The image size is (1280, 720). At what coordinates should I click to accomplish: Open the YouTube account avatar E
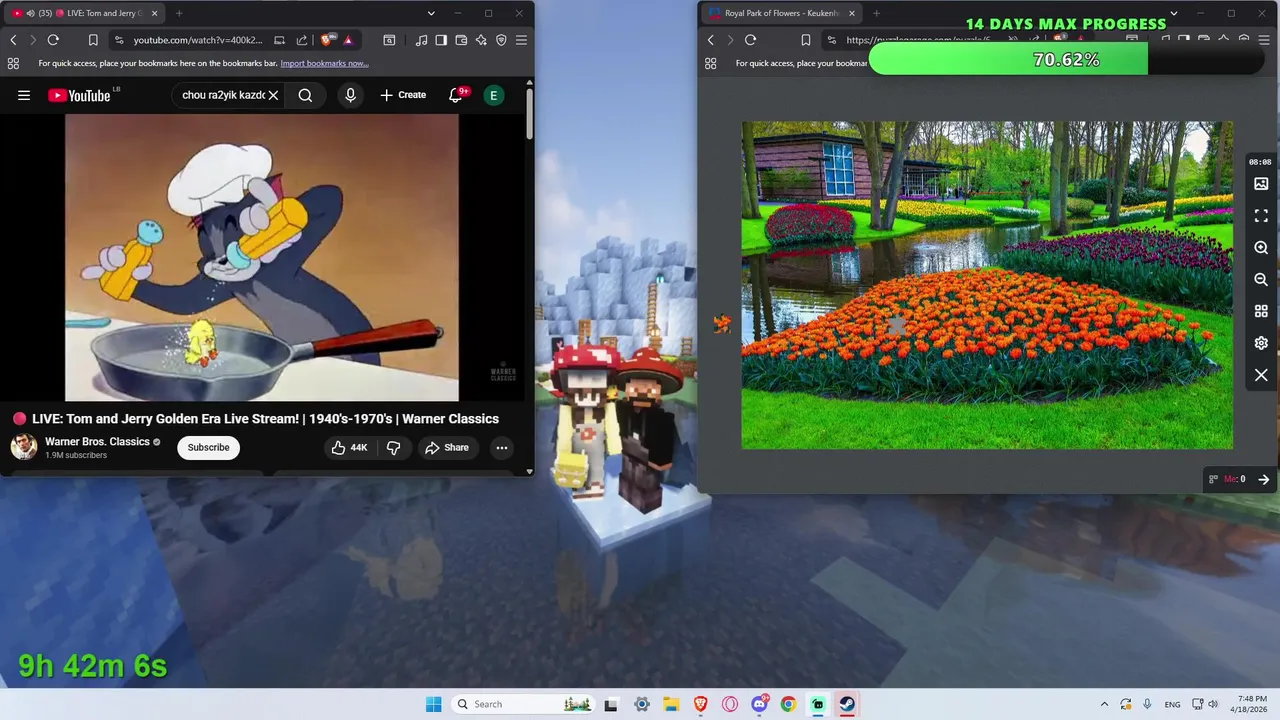[x=493, y=95]
